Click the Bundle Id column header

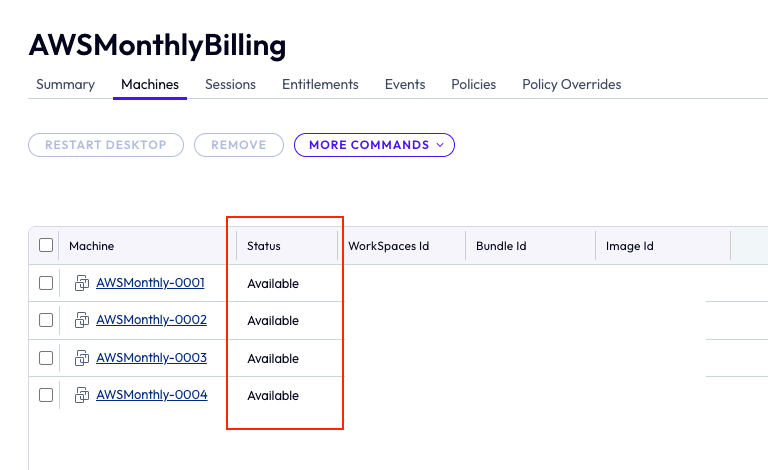pyautogui.click(x=501, y=246)
